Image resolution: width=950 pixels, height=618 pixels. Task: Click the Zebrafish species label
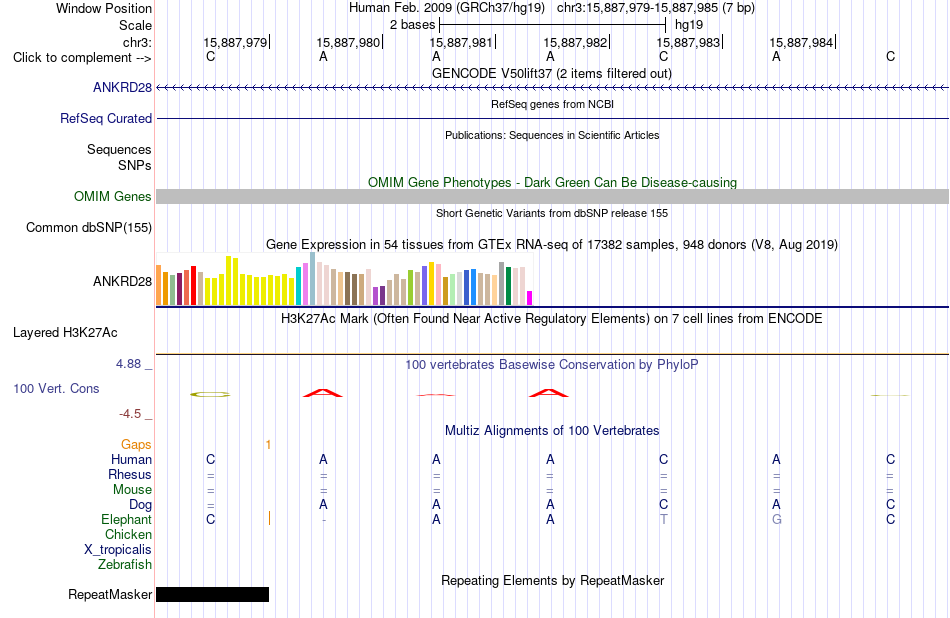click(125, 564)
